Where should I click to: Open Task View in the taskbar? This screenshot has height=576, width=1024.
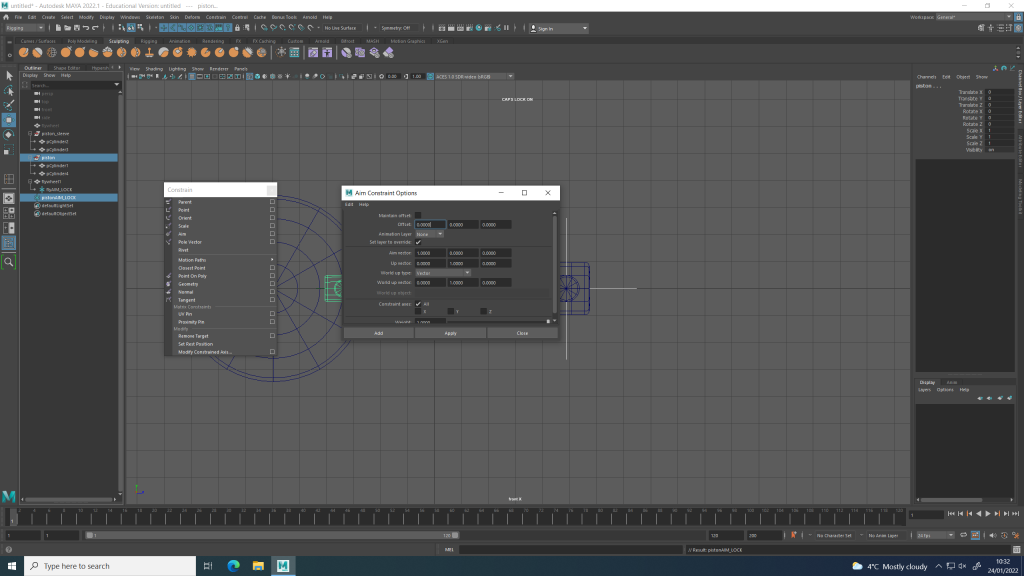(x=208, y=566)
